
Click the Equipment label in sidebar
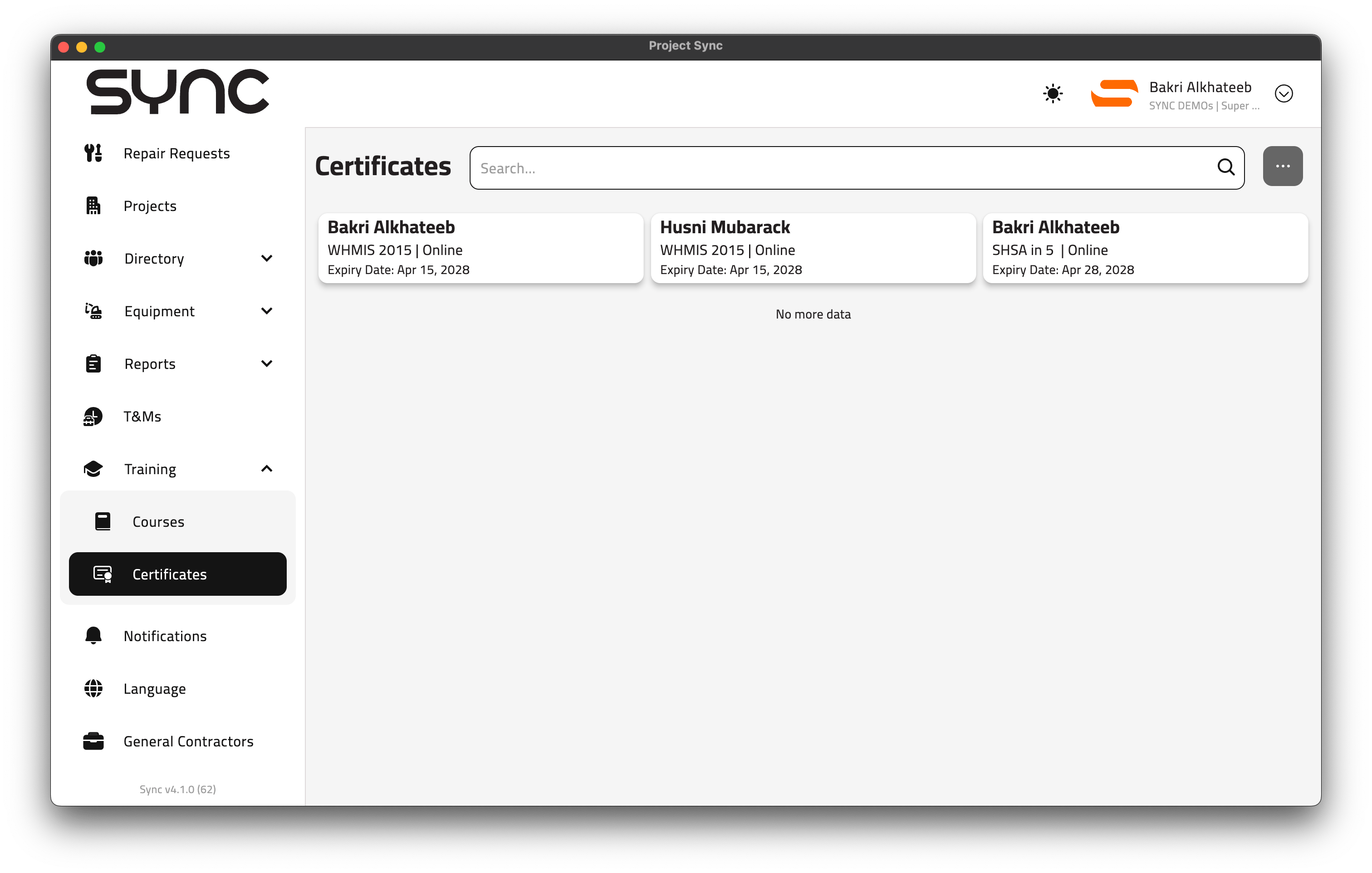160,311
